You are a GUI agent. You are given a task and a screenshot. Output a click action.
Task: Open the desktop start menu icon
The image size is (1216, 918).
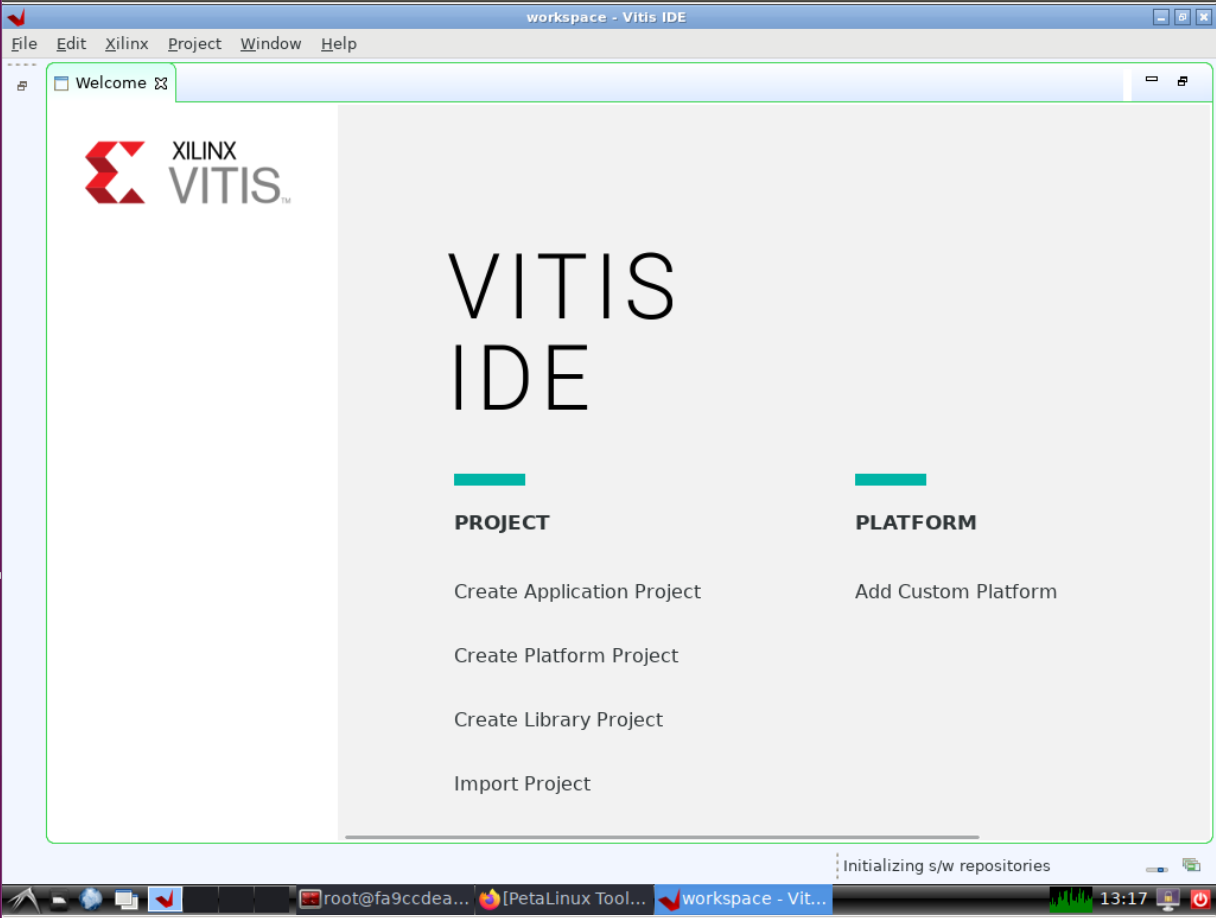tap(23, 899)
